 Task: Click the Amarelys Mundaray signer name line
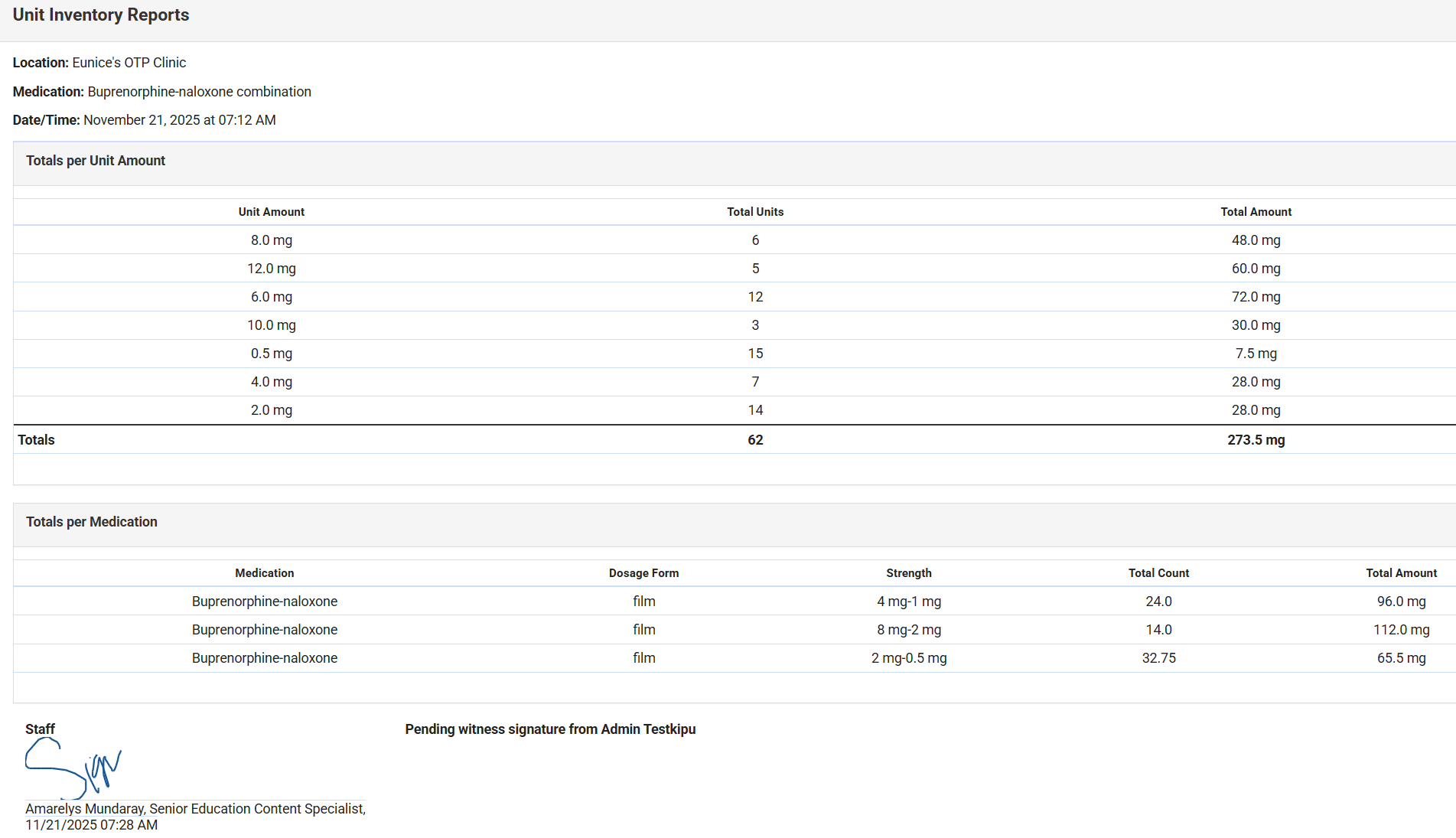[195, 809]
